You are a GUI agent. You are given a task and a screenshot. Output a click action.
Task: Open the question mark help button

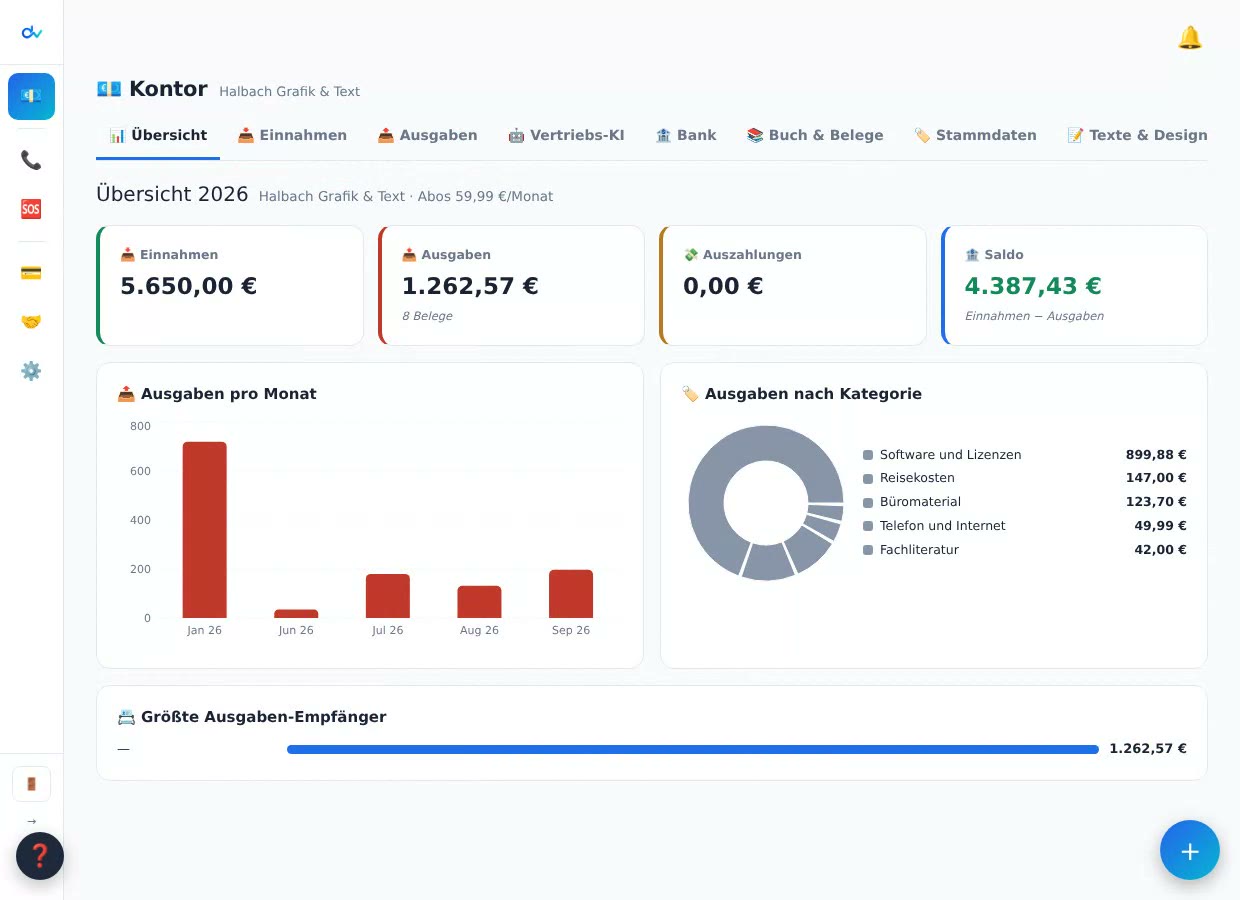click(40, 856)
